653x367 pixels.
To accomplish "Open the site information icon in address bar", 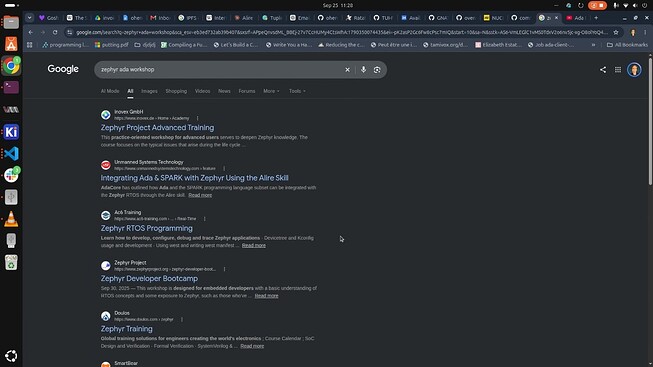I will 70,32.
